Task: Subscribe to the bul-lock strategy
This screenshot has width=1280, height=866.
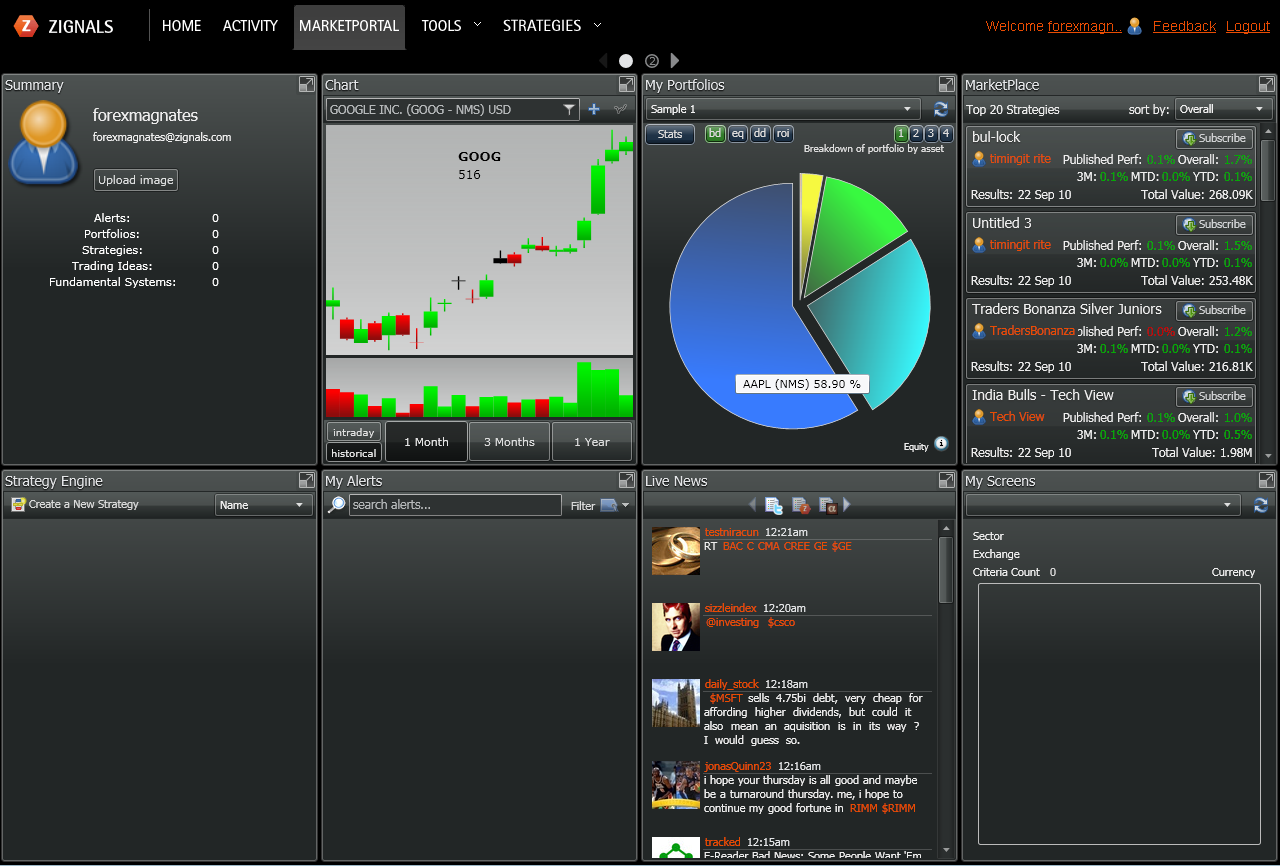Action: (x=1214, y=139)
